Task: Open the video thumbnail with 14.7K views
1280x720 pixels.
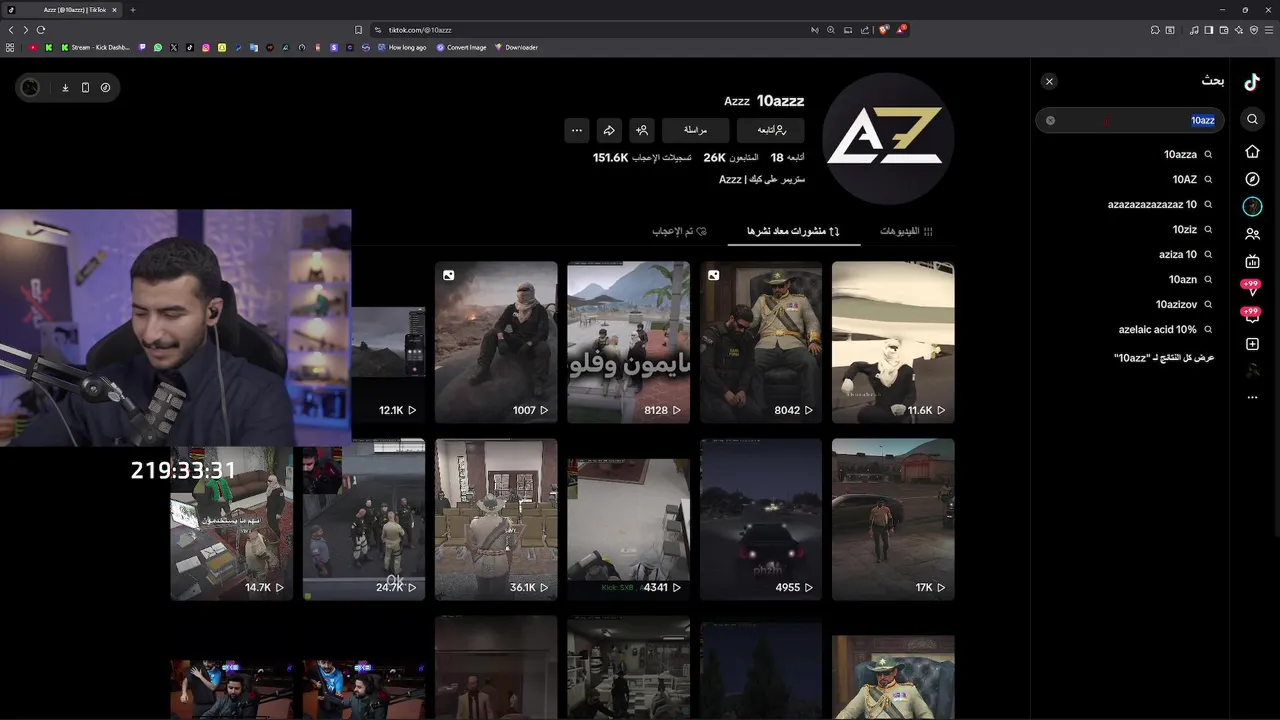Action: click(231, 521)
